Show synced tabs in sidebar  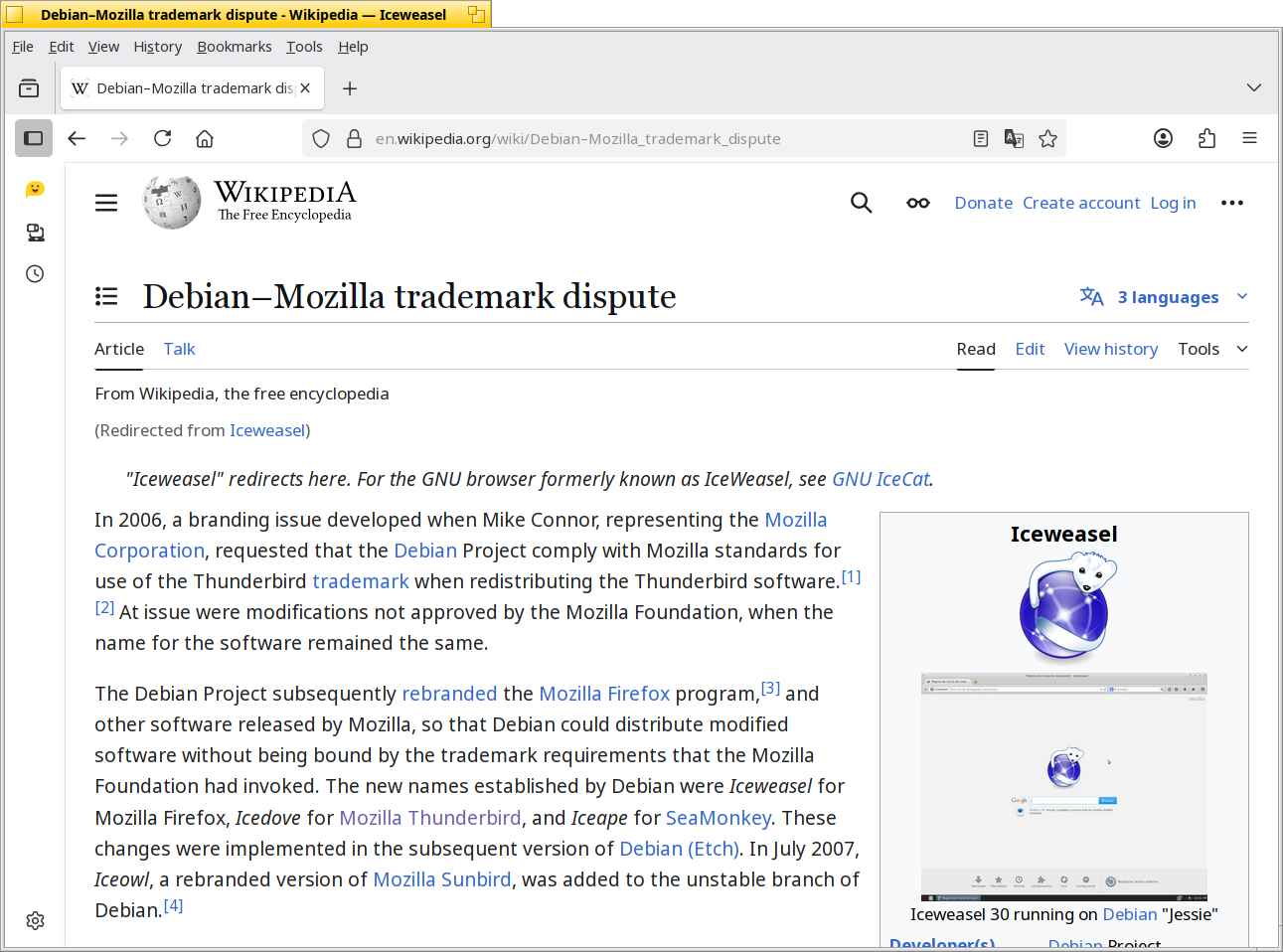[x=35, y=232]
